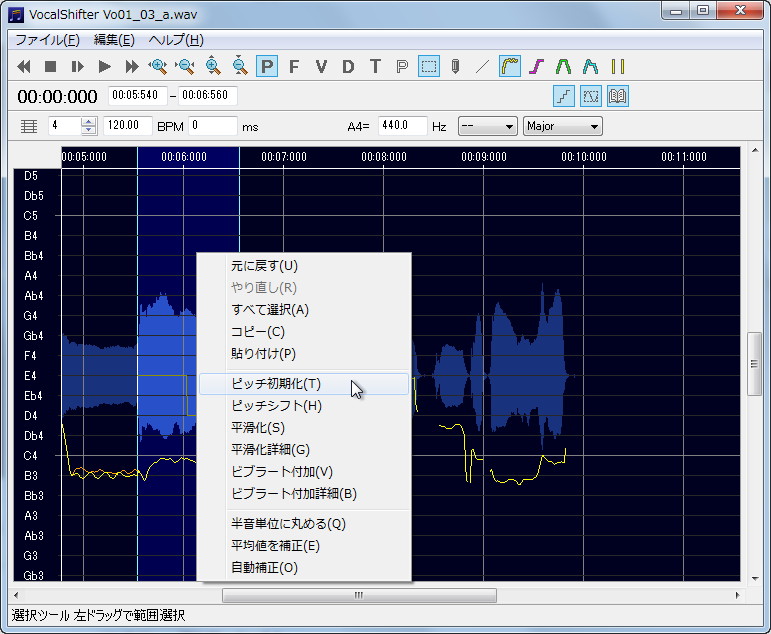
Task: Select 半音単位に丸める(Q) in context menu
Action: 304,524
